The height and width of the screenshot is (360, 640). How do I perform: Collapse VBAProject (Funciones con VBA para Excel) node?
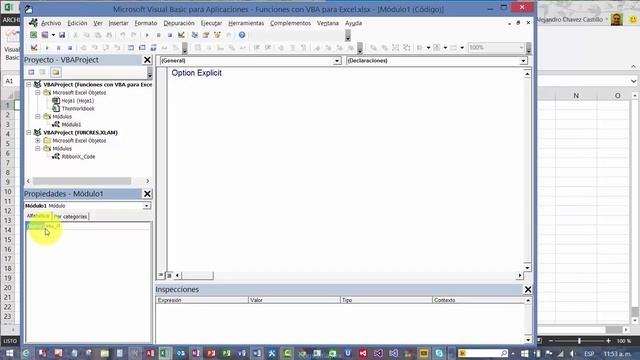[29, 84]
